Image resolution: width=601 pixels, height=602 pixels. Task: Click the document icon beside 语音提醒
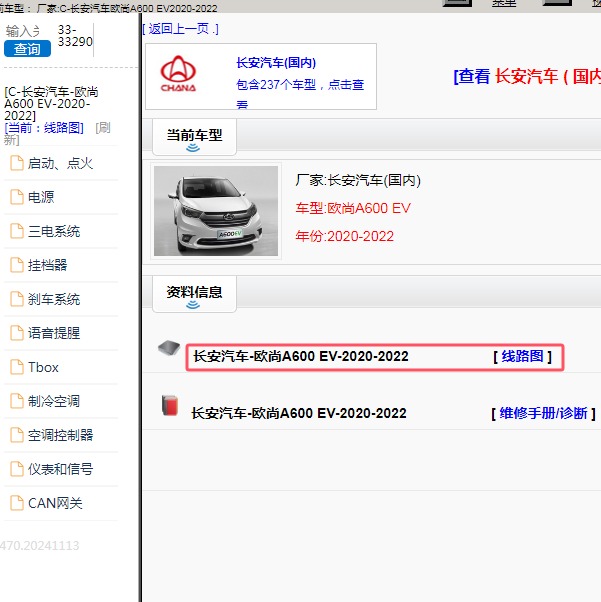pos(17,332)
